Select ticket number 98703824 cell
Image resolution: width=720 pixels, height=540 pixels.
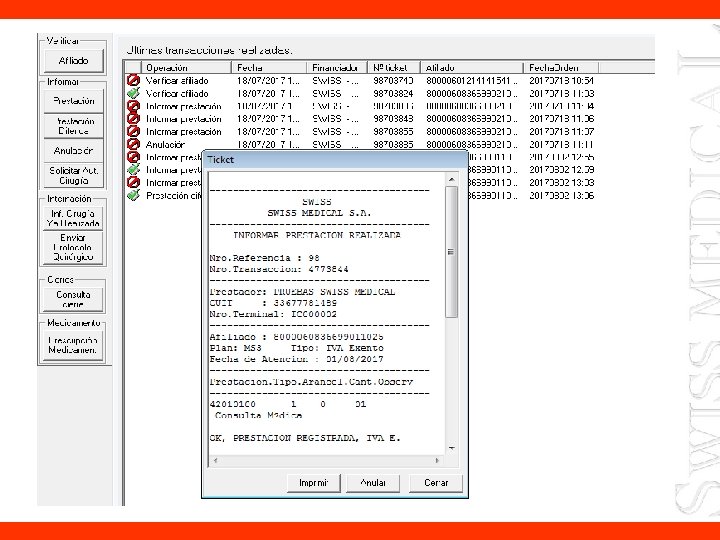393,94
